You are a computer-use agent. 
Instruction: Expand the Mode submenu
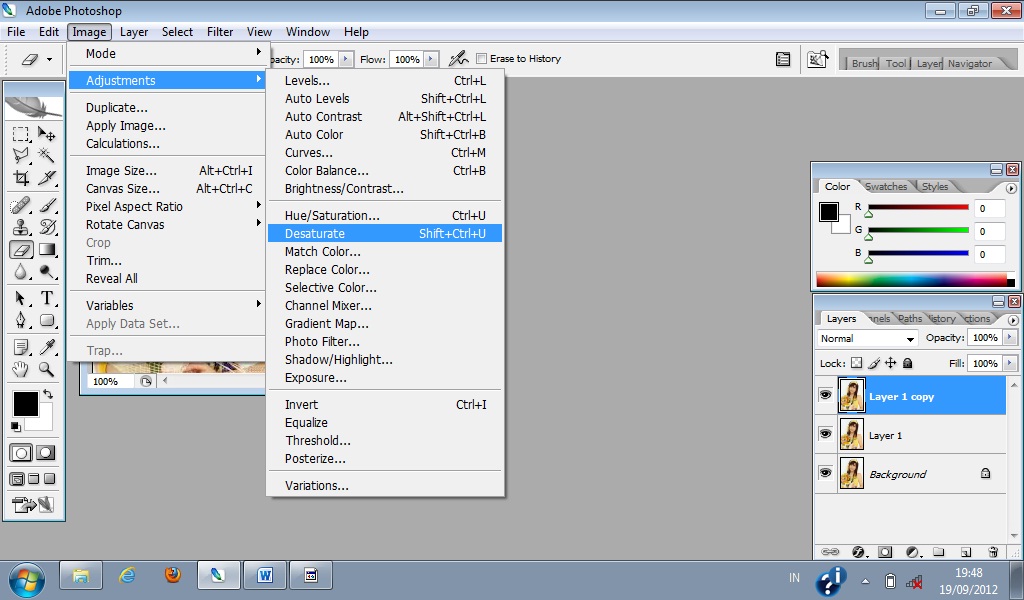tap(167, 54)
